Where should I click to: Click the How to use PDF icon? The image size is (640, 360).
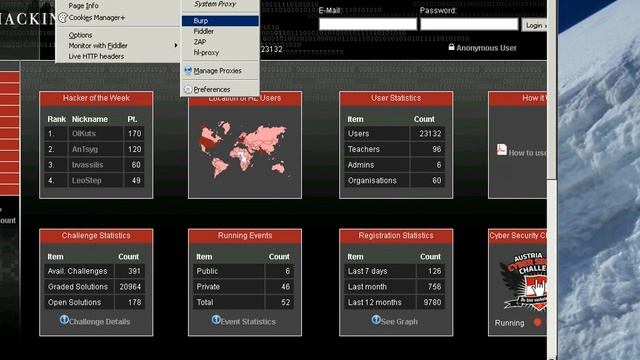pos(501,149)
